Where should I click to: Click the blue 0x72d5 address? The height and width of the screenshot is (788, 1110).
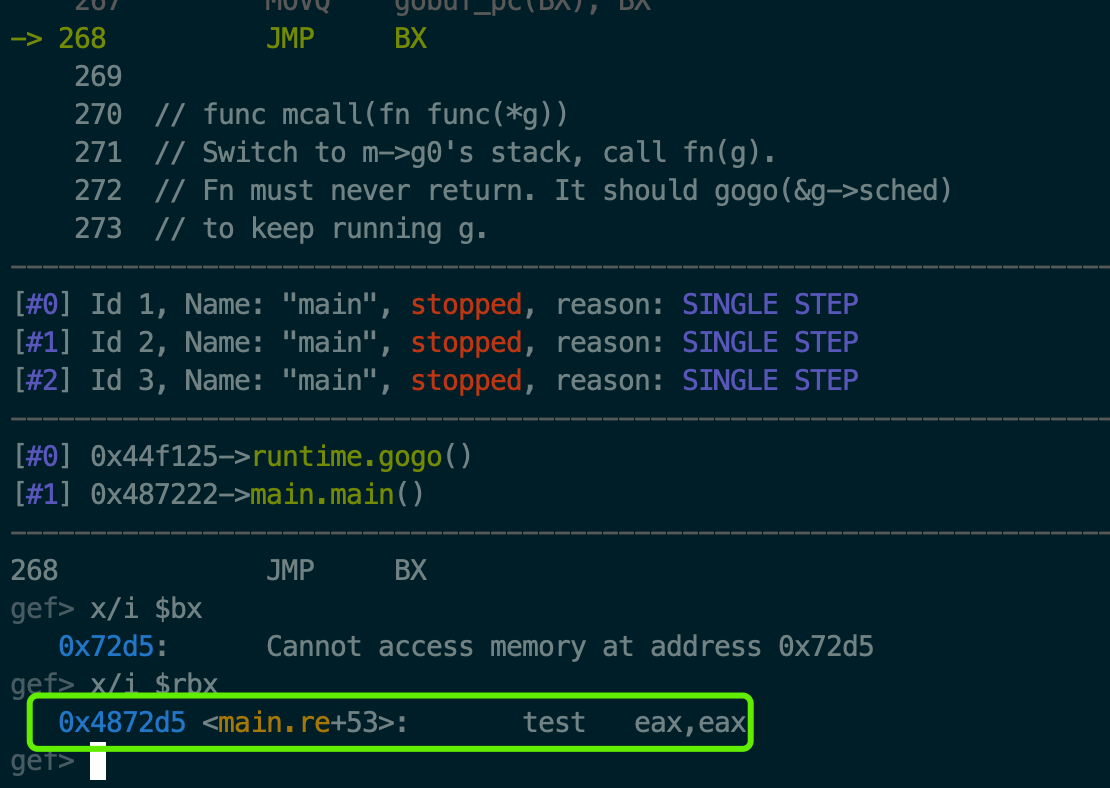(x=106, y=646)
